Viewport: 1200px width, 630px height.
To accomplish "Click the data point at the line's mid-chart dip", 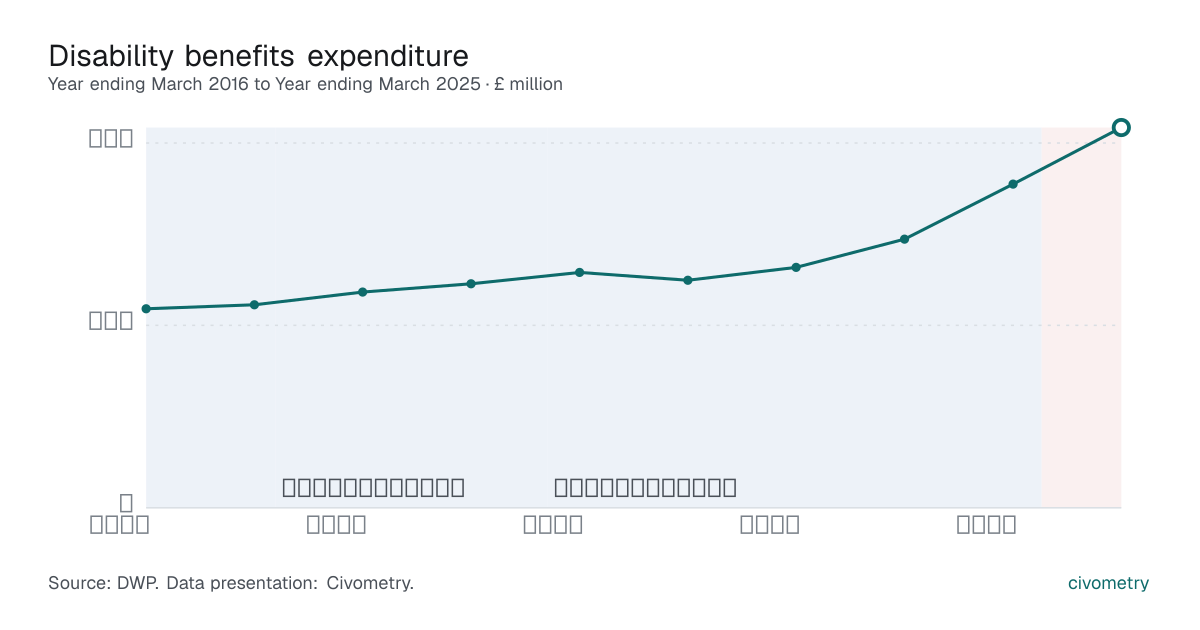I will point(688,280).
